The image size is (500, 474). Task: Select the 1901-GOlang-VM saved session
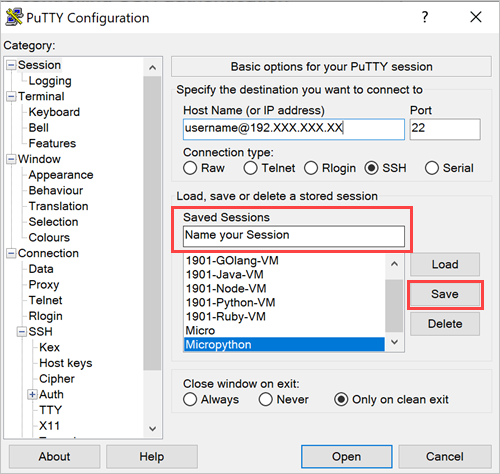click(284, 260)
